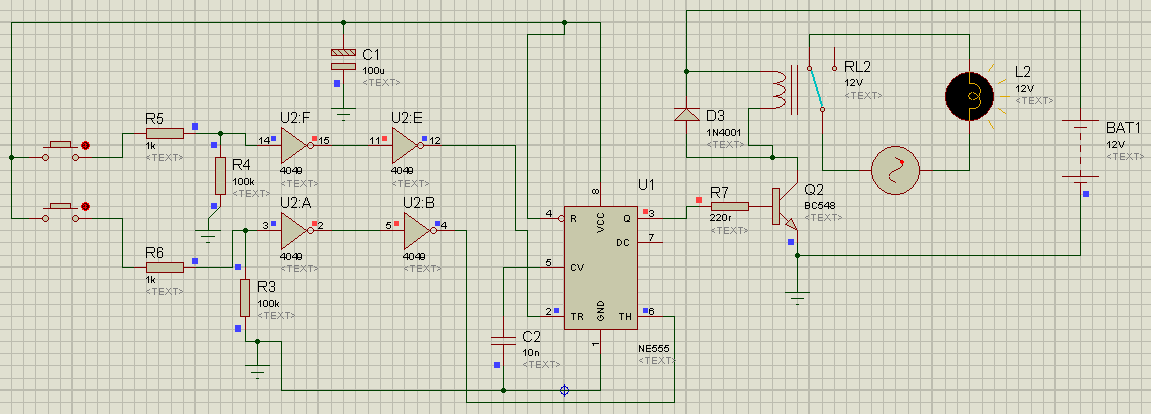This screenshot has width=1151, height=414.
Task: Select the NE555 timer U1 body
Action: coord(600,267)
